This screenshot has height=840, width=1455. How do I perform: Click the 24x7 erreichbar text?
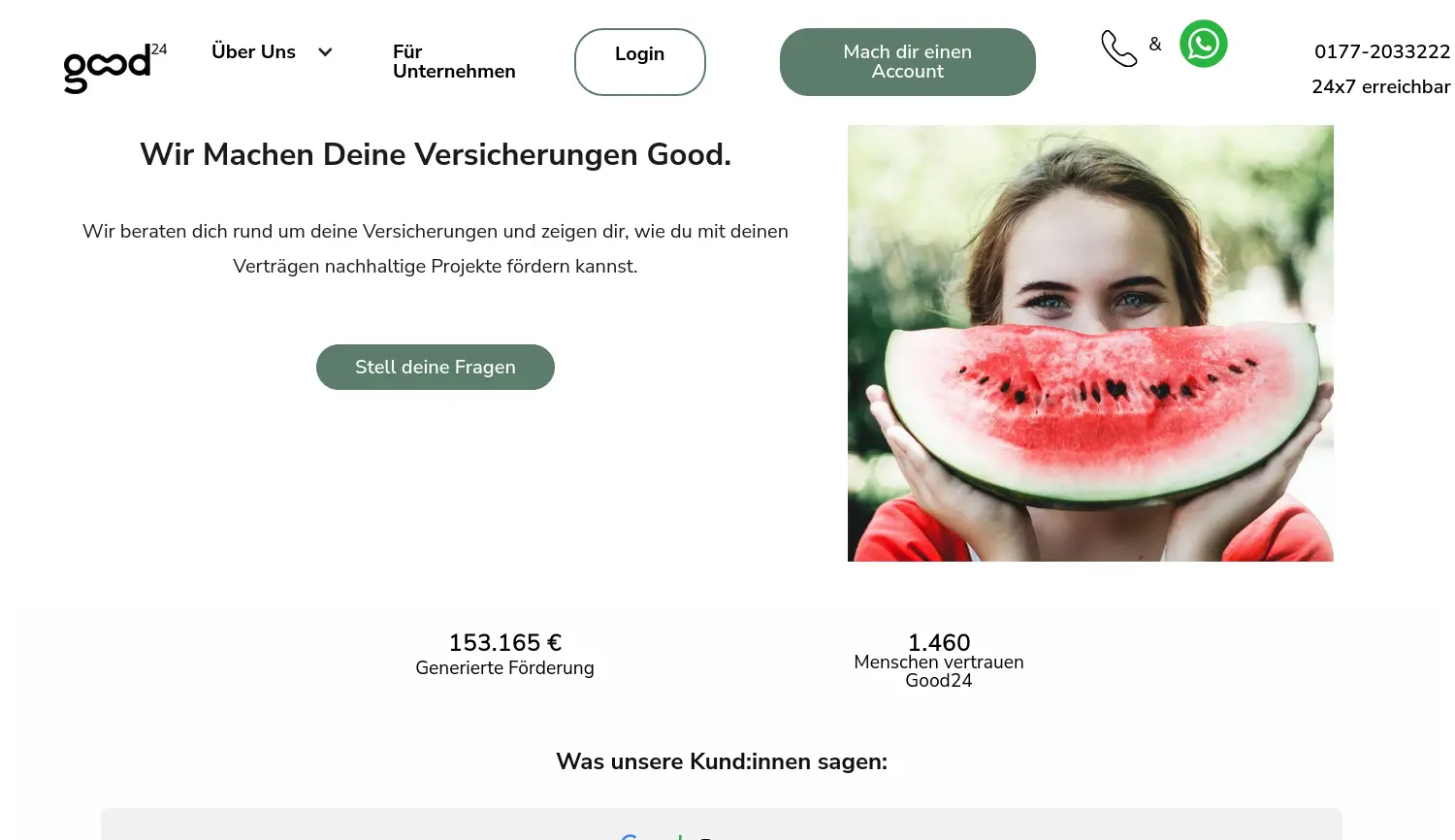pyautogui.click(x=1379, y=86)
